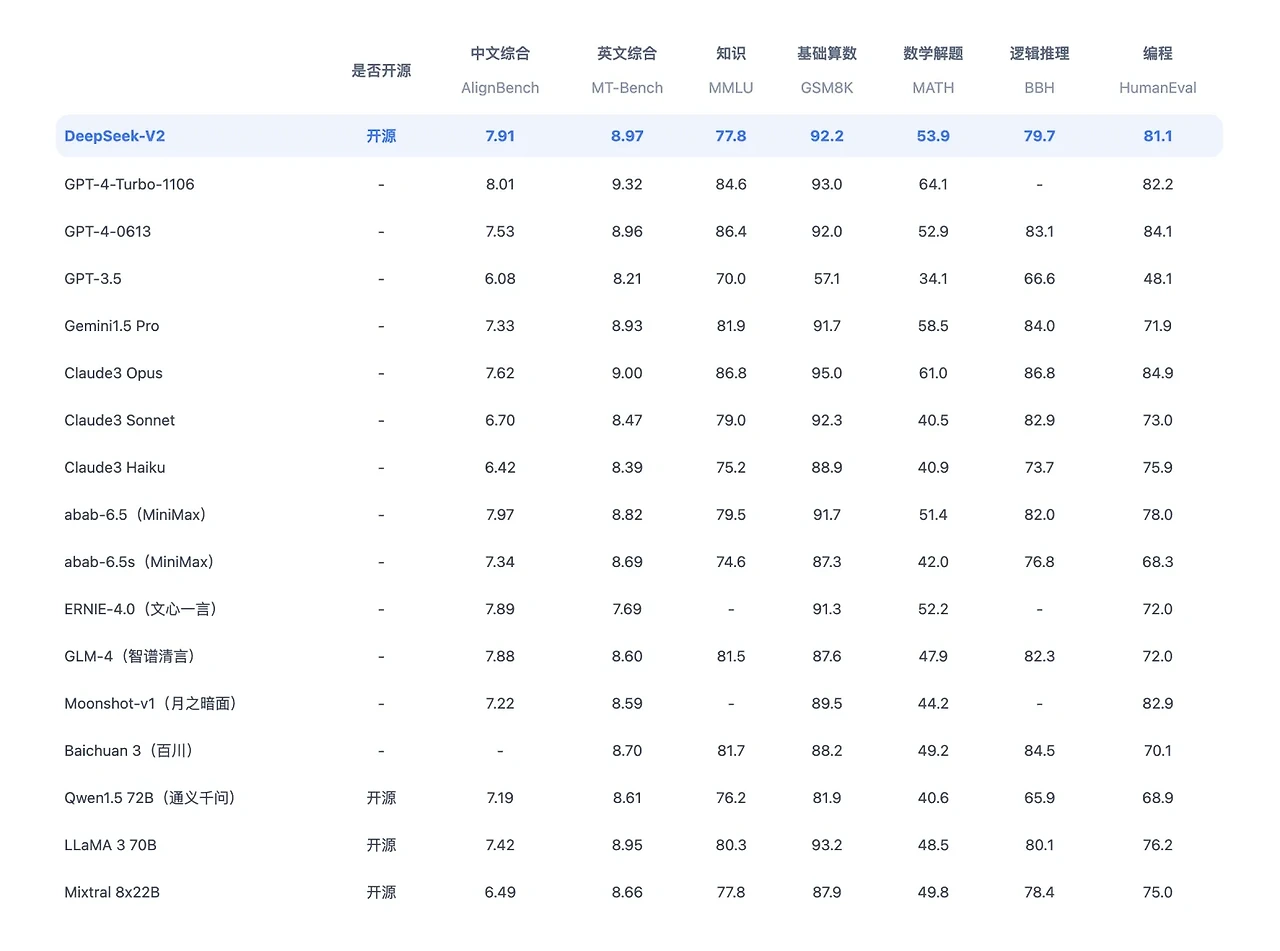Screen dimensions: 1280x951
Task: Click abab-6.5 AlignBench score 7.97
Action: [x=500, y=515]
